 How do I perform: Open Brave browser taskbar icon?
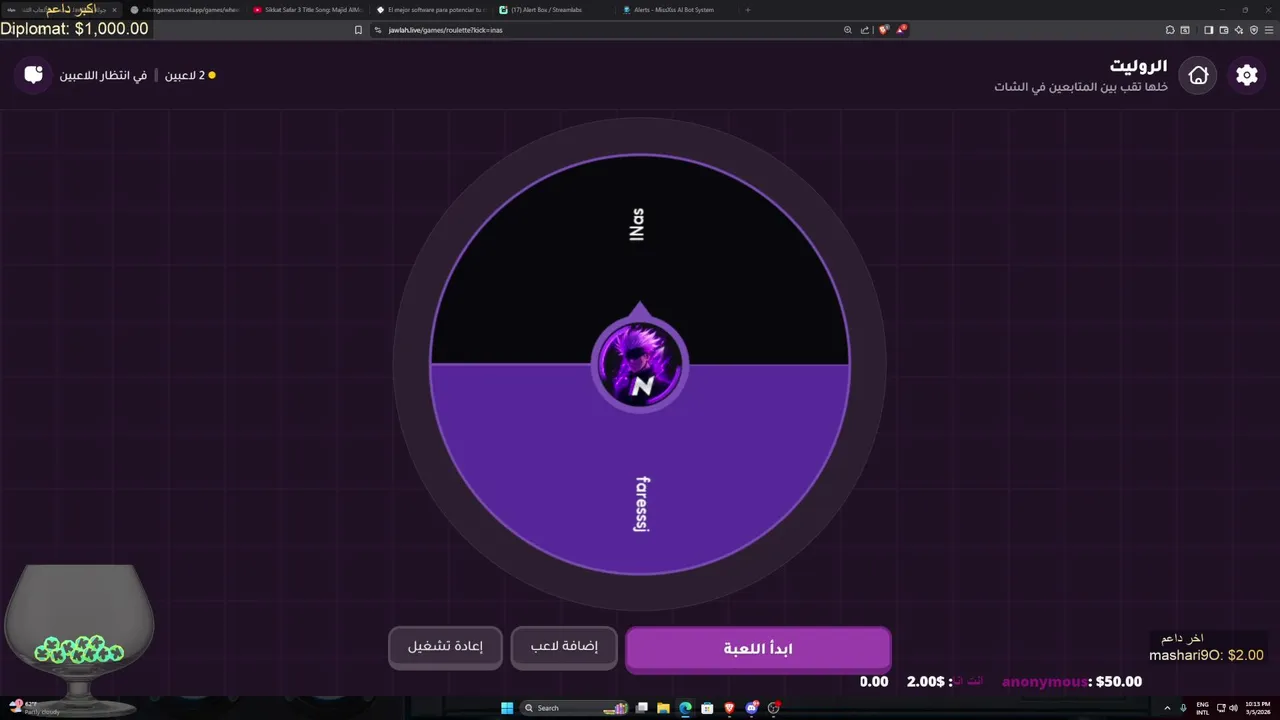pos(730,708)
